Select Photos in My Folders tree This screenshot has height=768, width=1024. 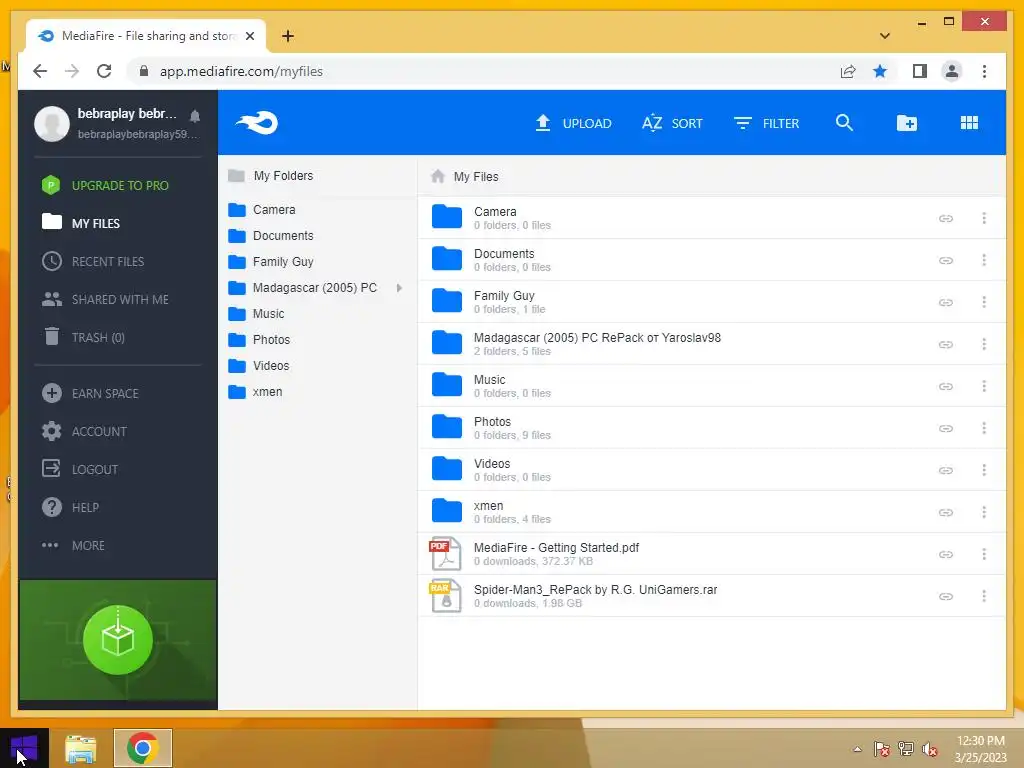[259, 340]
